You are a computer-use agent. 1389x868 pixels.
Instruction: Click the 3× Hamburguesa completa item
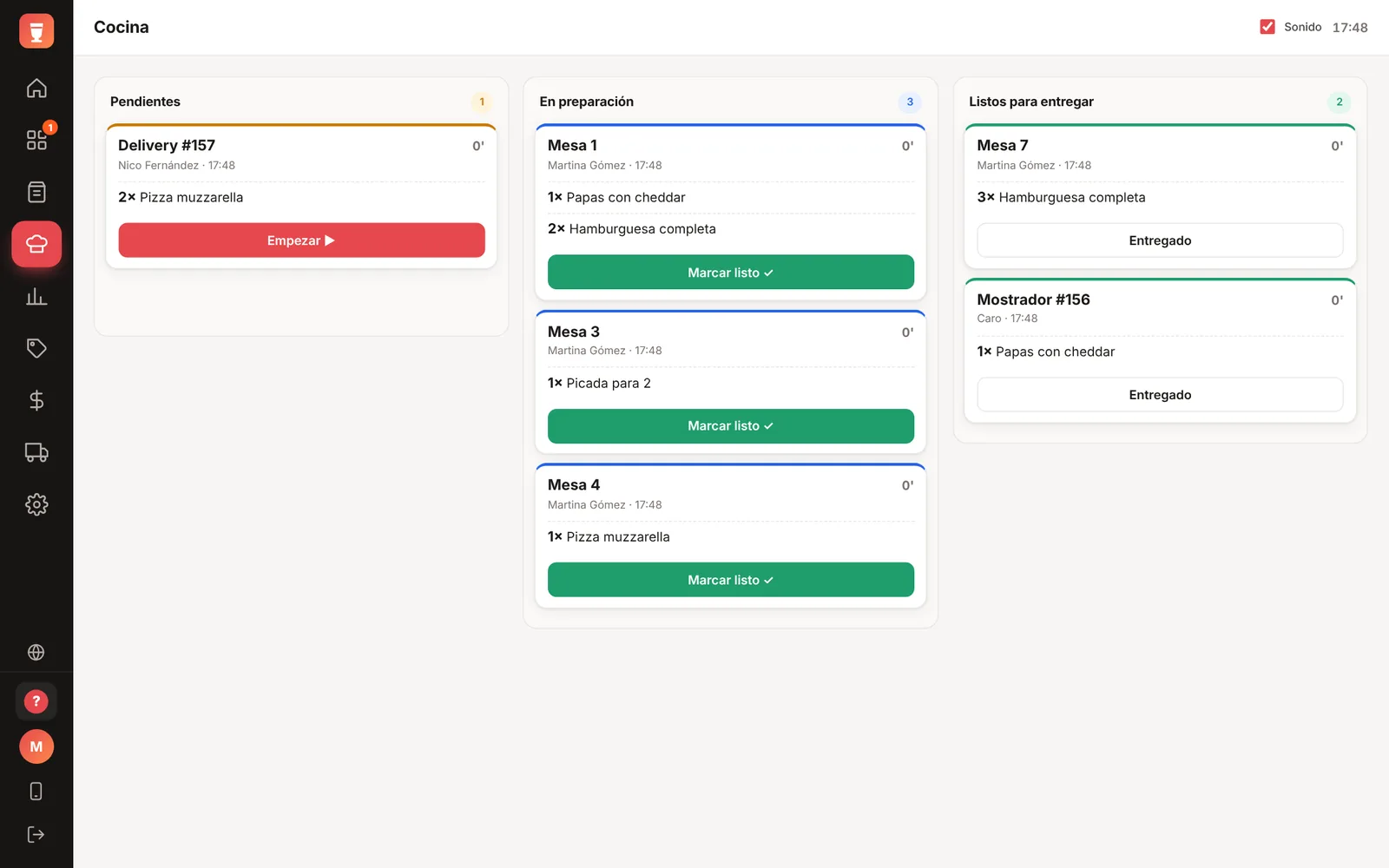(1061, 197)
